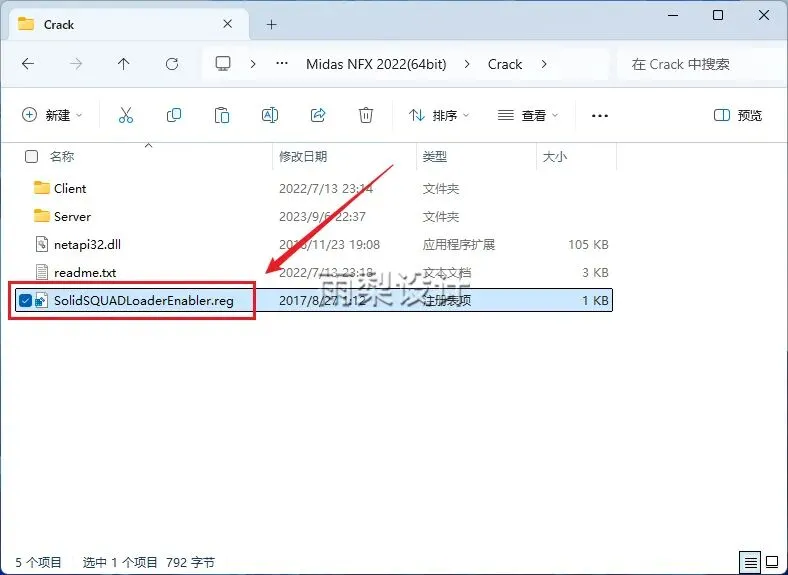
Task: Paste using the clipboard icon
Action: 222,115
